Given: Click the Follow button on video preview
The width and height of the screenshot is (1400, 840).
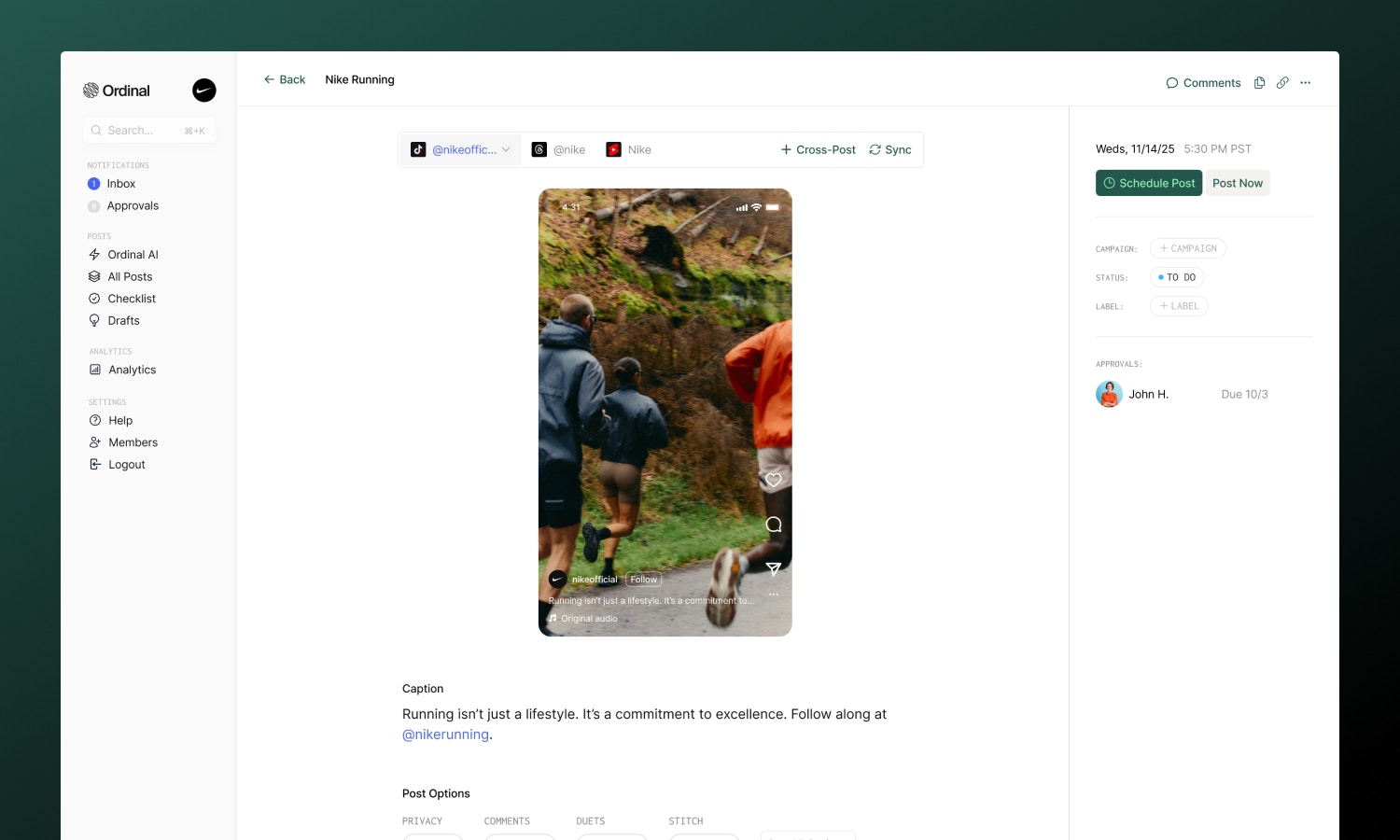Looking at the screenshot, I should point(643,580).
